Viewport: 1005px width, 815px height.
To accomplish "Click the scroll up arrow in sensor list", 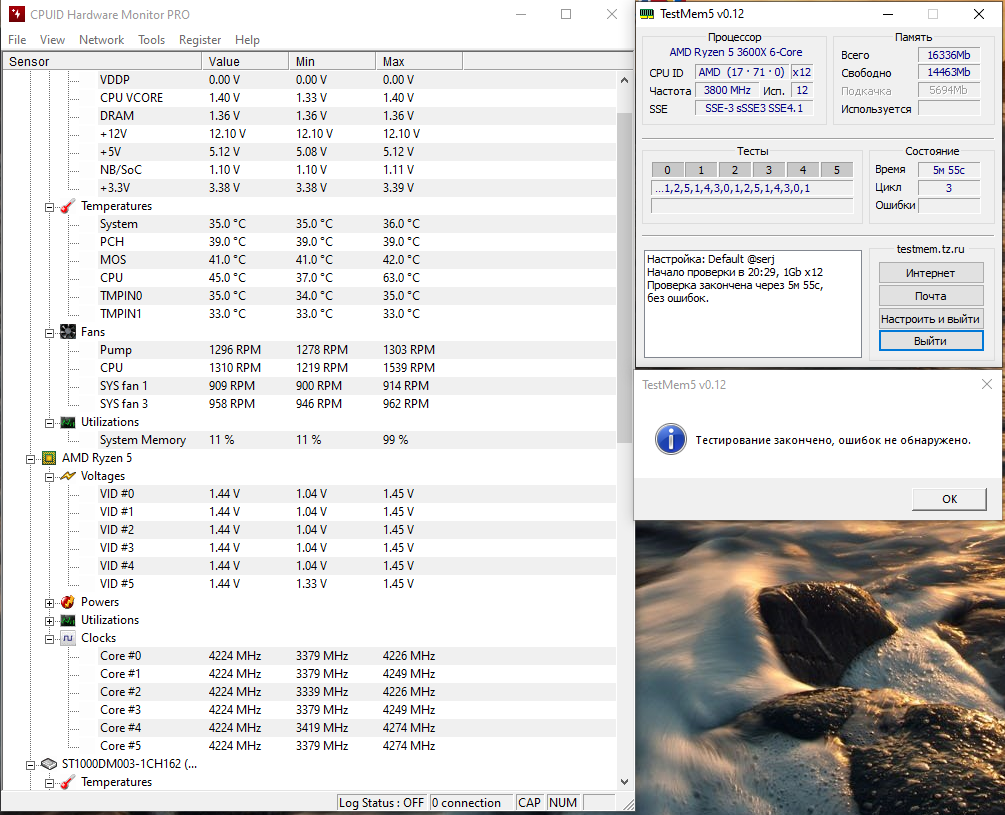I will click(x=624, y=80).
